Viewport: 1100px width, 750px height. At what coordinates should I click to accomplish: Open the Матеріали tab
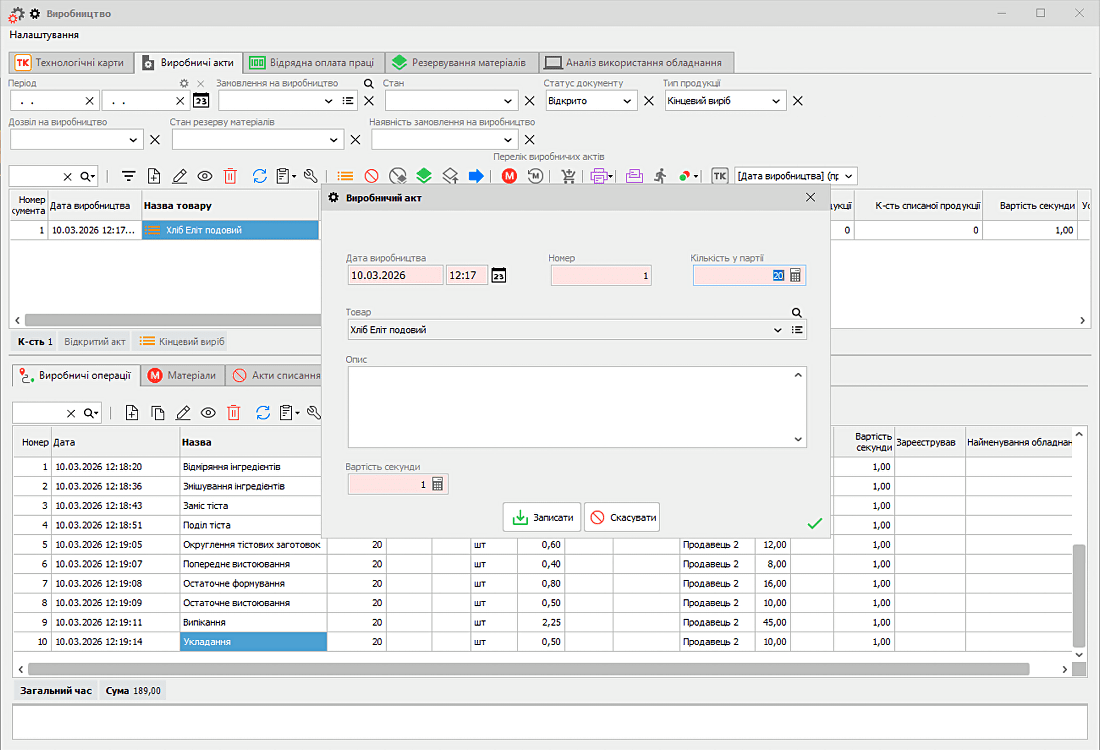[182, 375]
